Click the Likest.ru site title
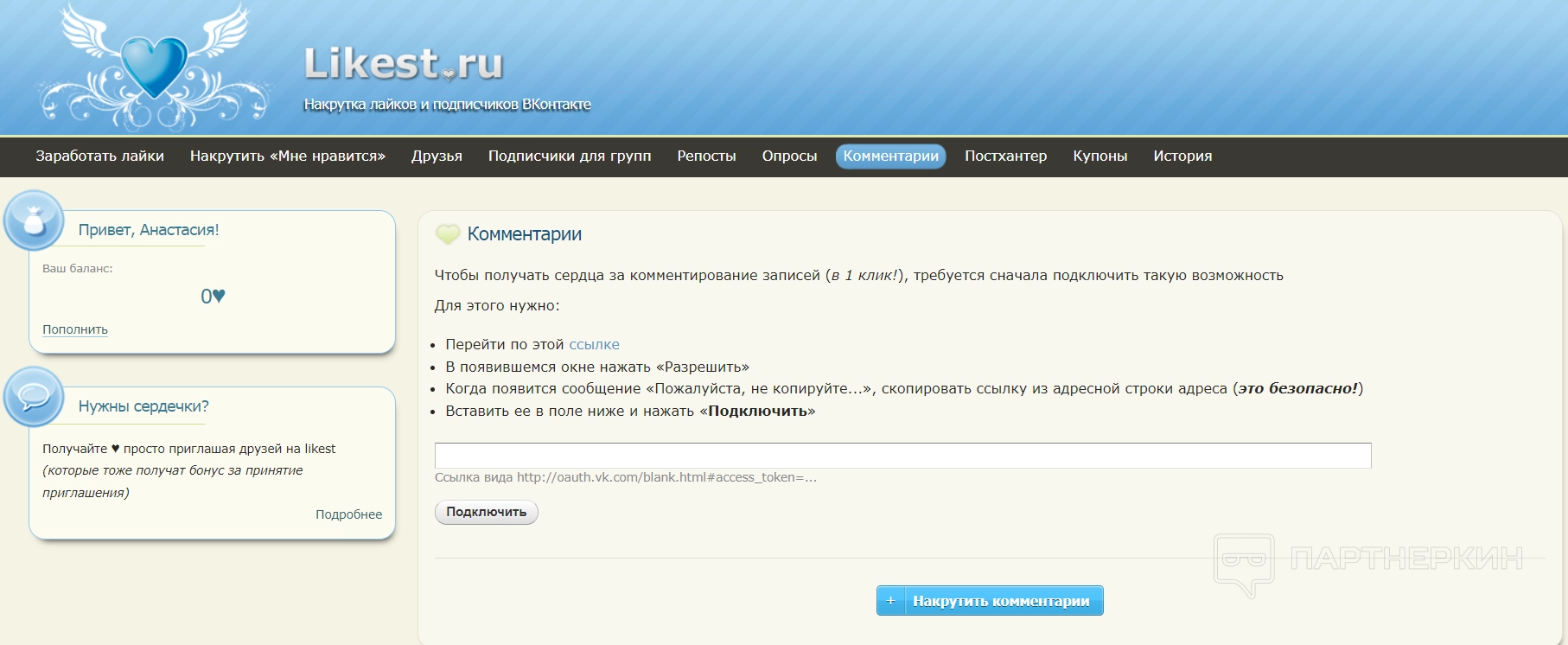Viewport: 1568px width, 645px height. [404, 63]
